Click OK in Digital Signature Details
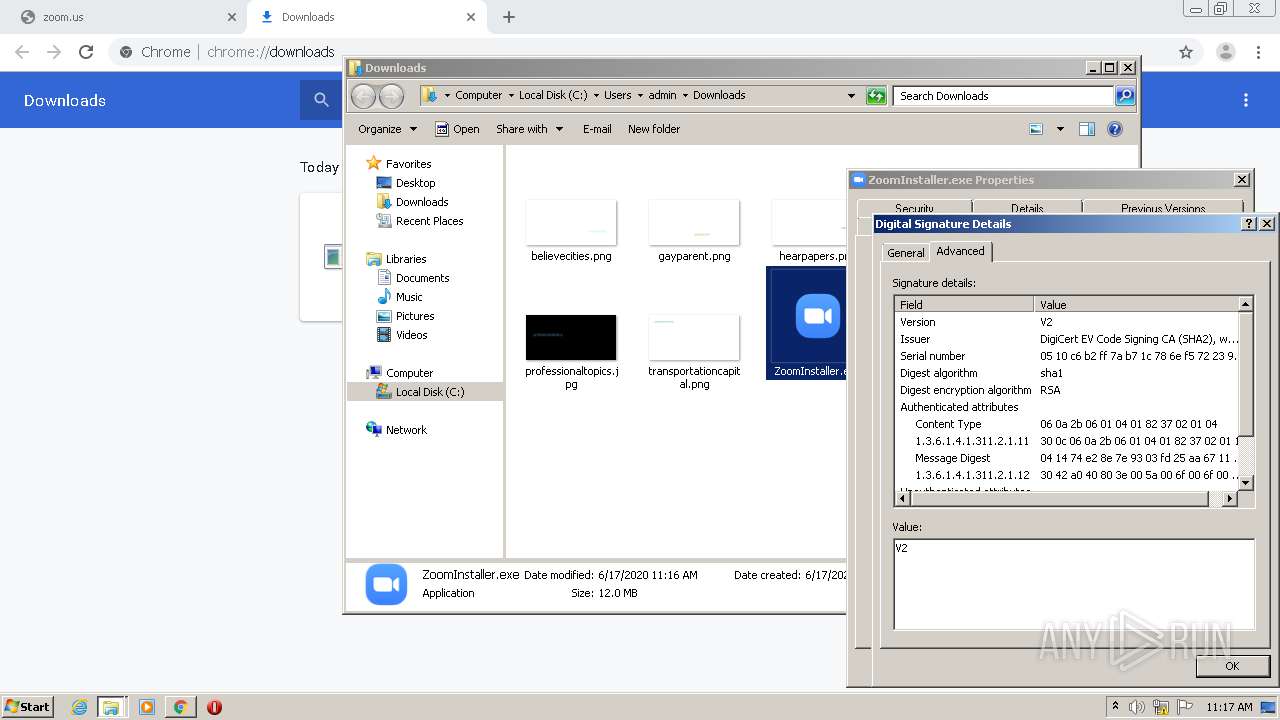This screenshot has width=1280, height=720. click(1232, 666)
